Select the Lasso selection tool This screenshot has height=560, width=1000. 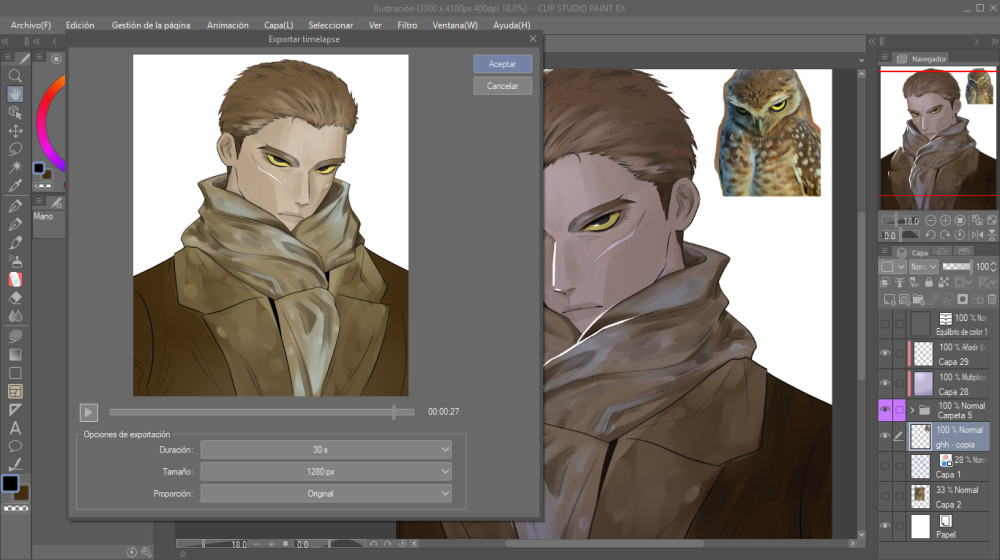15,149
